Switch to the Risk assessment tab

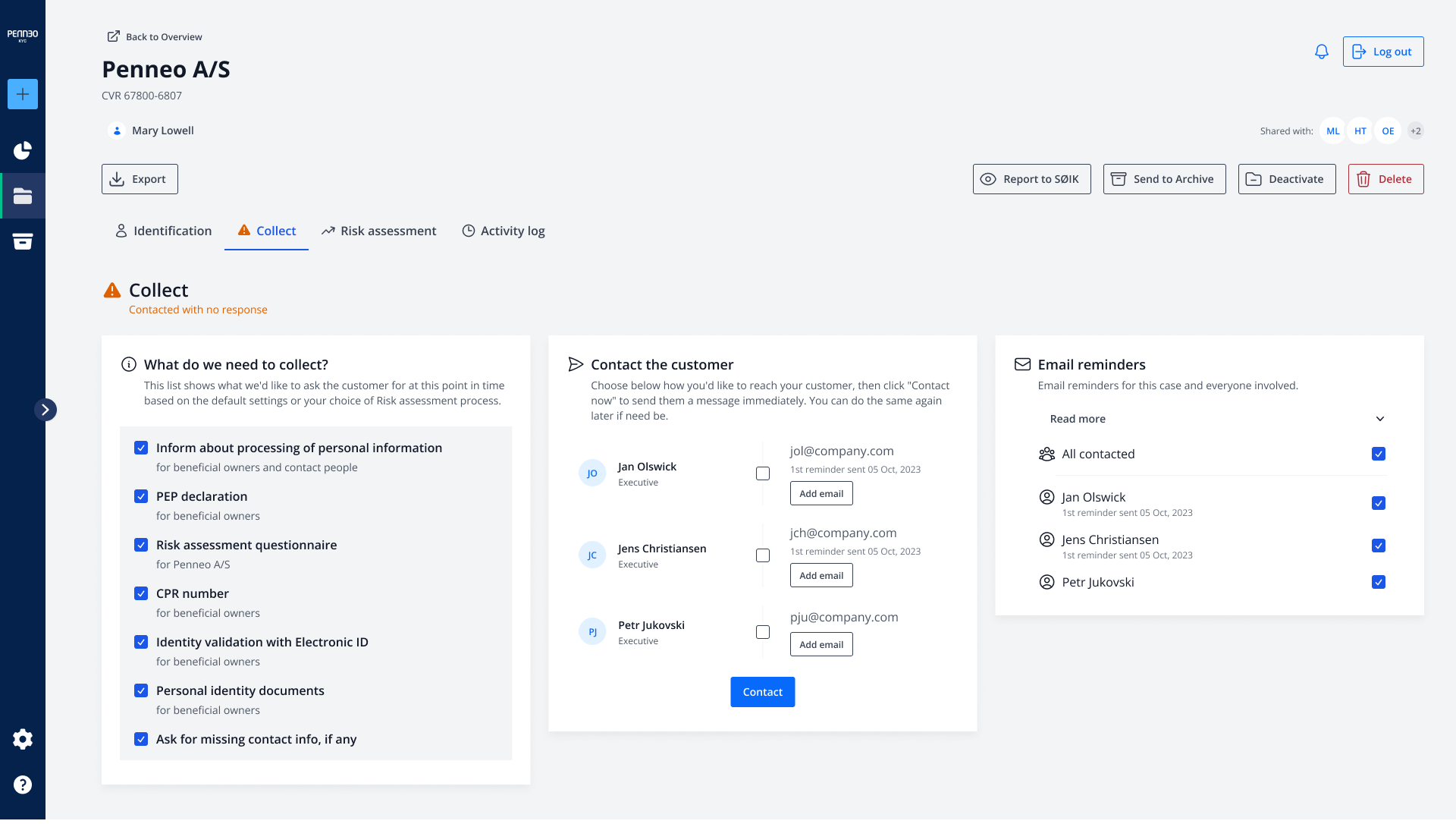click(x=379, y=231)
